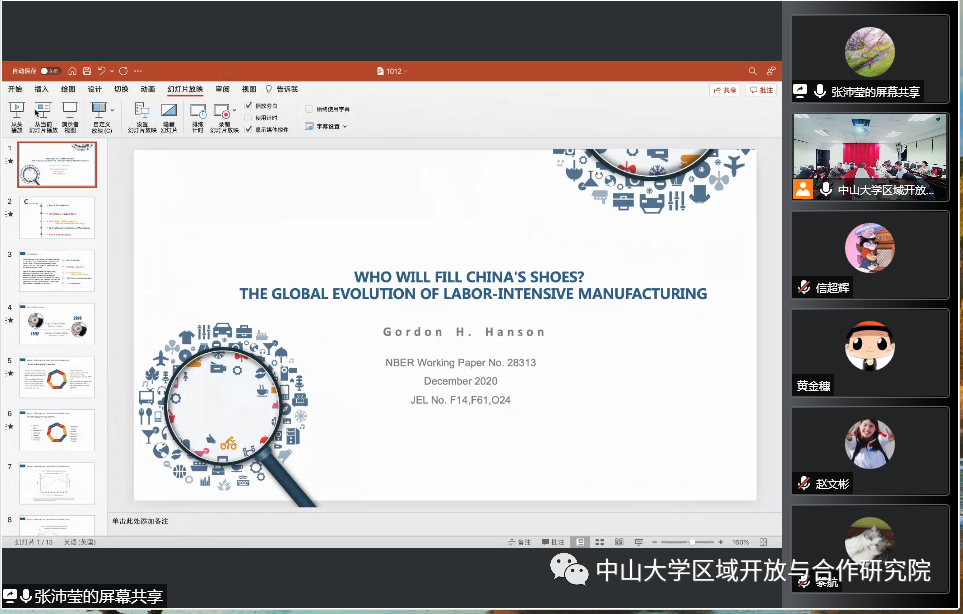Click the 从头播放 (Play from Start) icon
This screenshot has width=963, height=614.
(x=16, y=109)
